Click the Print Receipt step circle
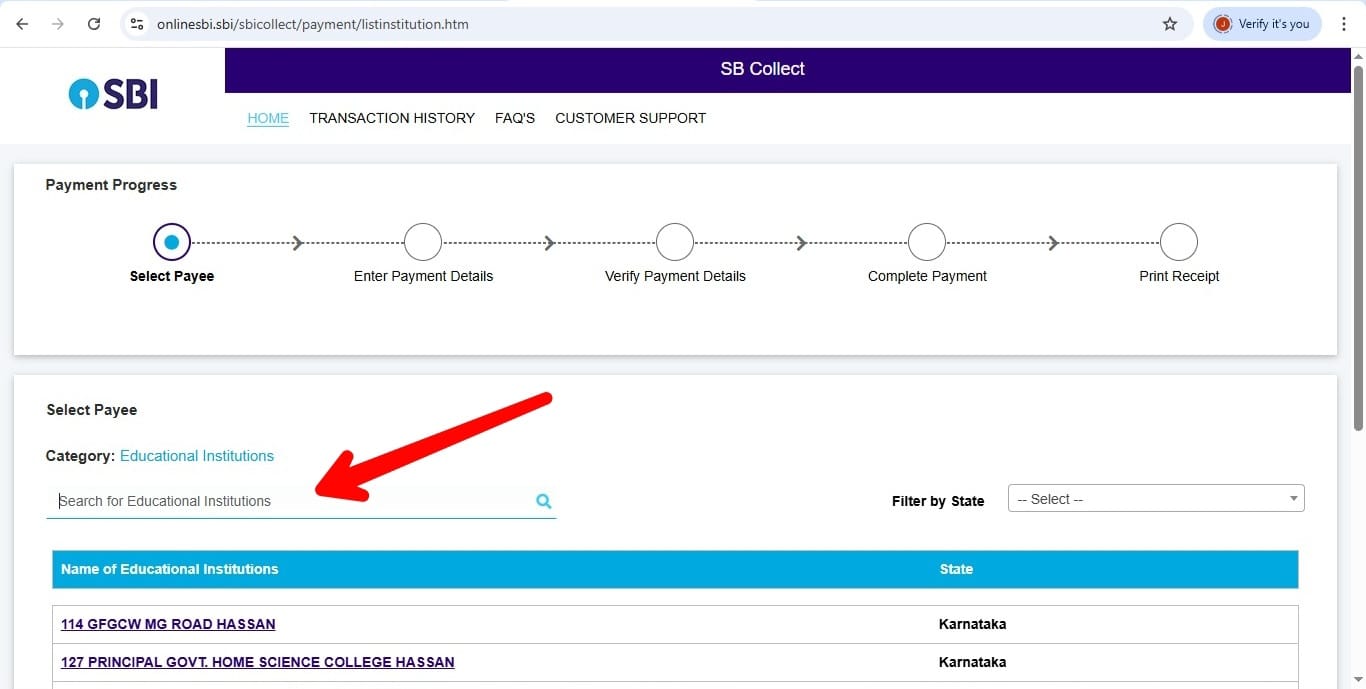This screenshot has width=1366, height=689. [x=1179, y=242]
